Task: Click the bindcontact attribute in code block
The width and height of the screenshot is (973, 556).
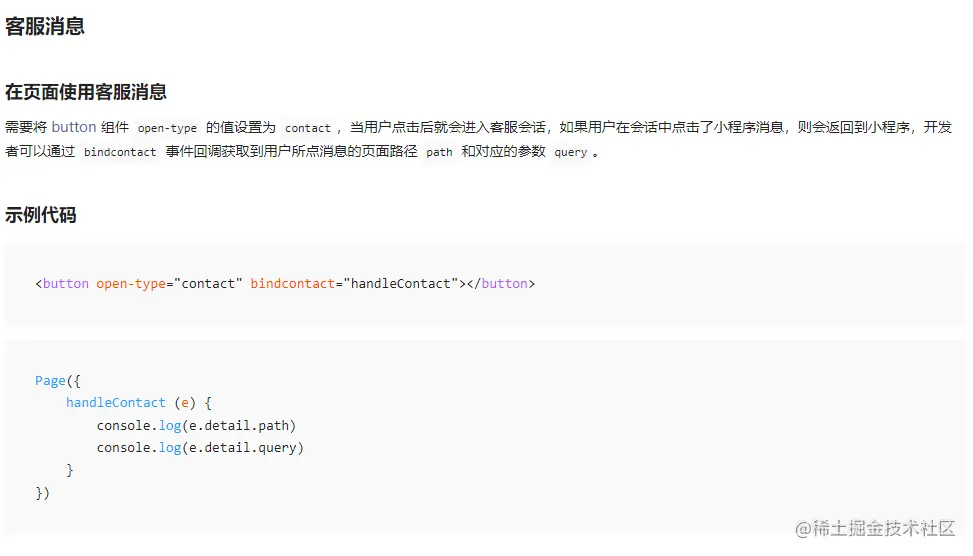Action: coord(291,284)
